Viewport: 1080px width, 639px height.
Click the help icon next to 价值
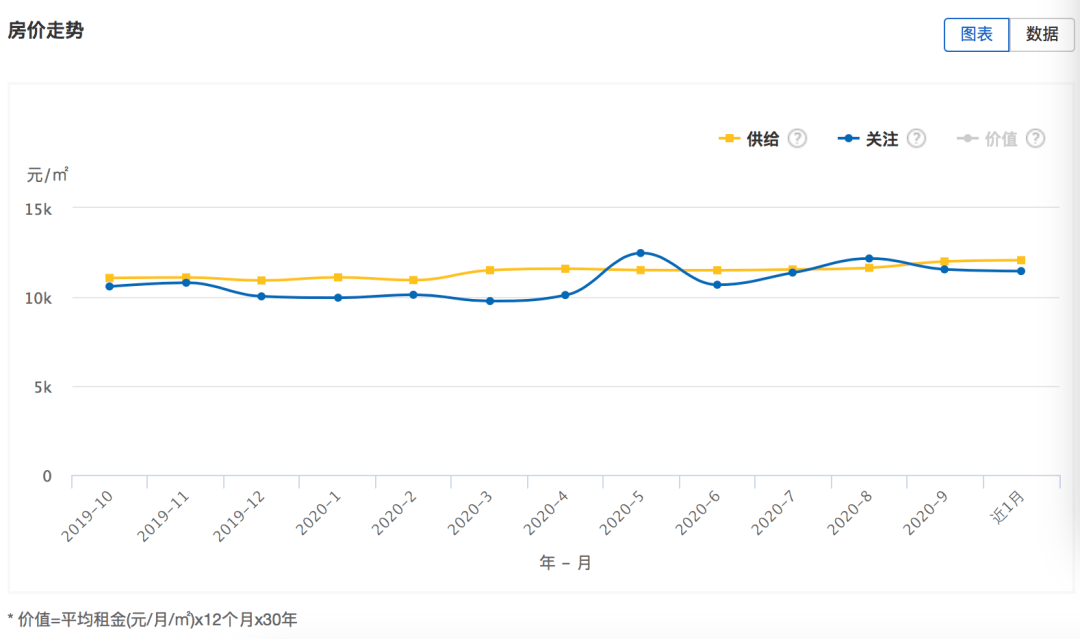pyautogui.click(x=1035, y=138)
